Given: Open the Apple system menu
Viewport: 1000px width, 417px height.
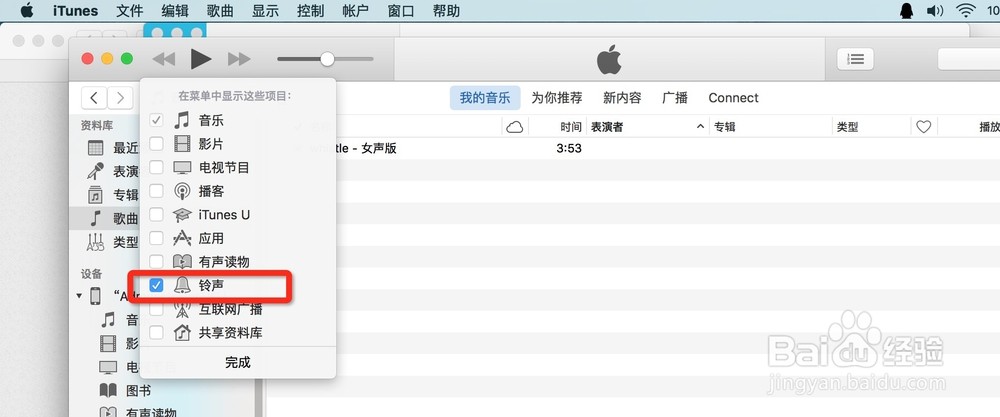Looking at the screenshot, I should (x=27, y=10).
